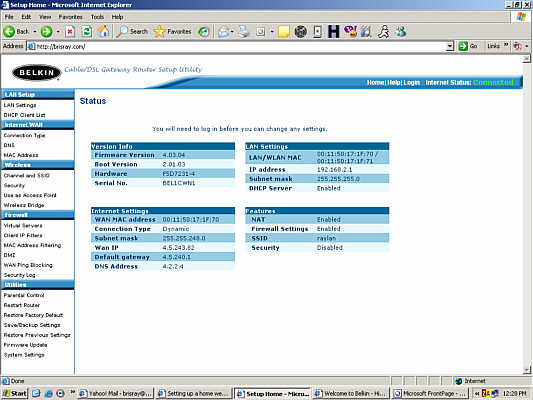
Task: Click the Print toolbar icon
Action: 243,32
